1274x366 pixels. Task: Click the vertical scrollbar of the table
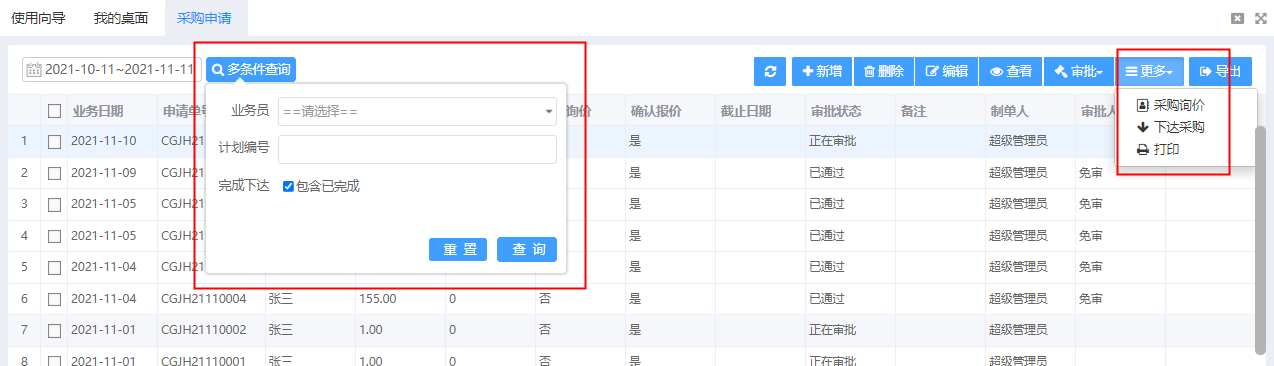pos(1261,240)
